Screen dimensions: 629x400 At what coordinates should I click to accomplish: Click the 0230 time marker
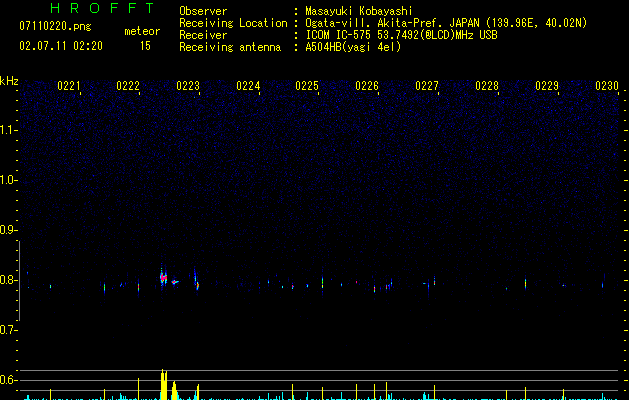pyautogui.click(x=607, y=86)
